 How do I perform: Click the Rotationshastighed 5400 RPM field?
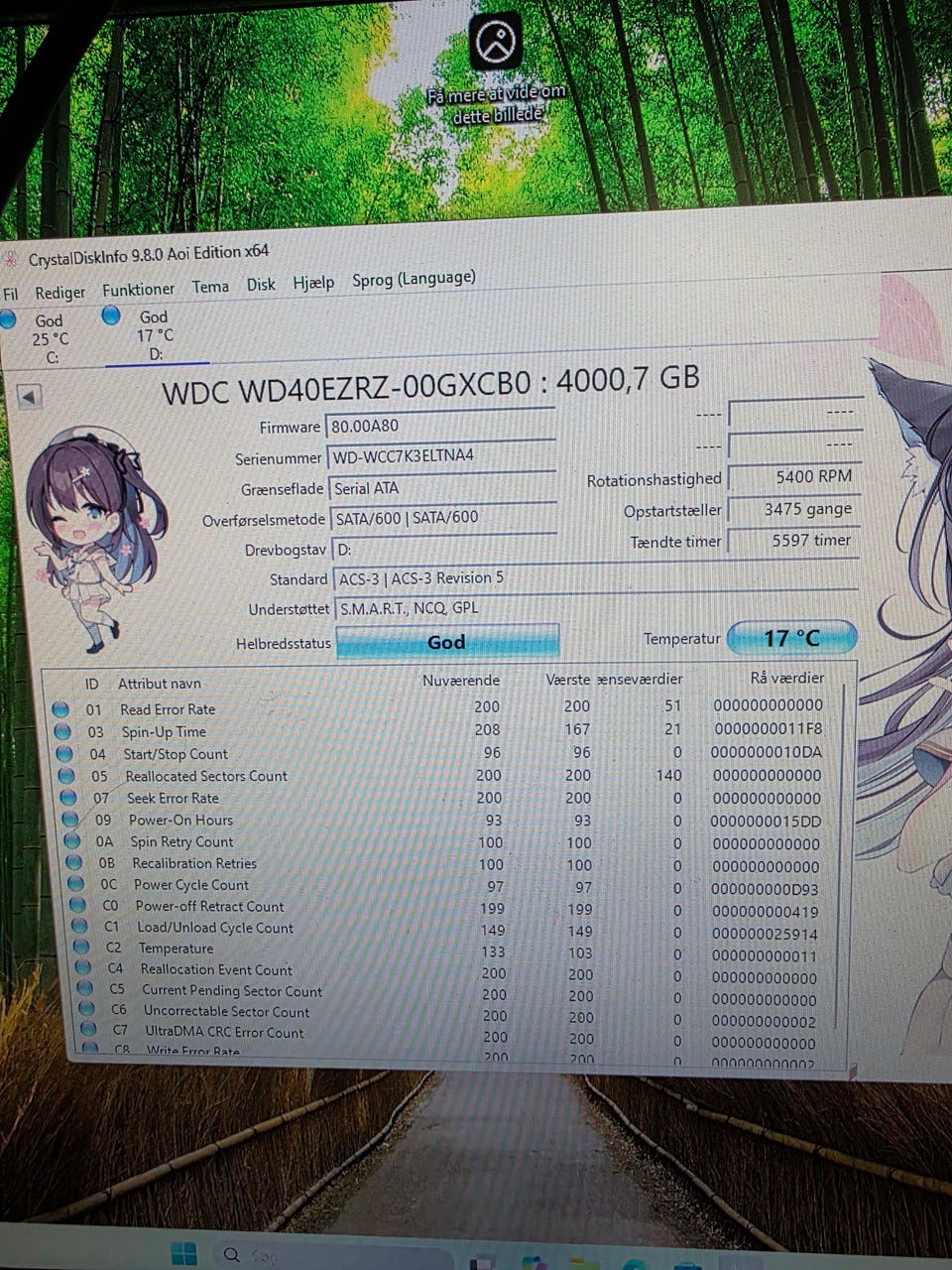pyautogui.click(x=793, y=477)
